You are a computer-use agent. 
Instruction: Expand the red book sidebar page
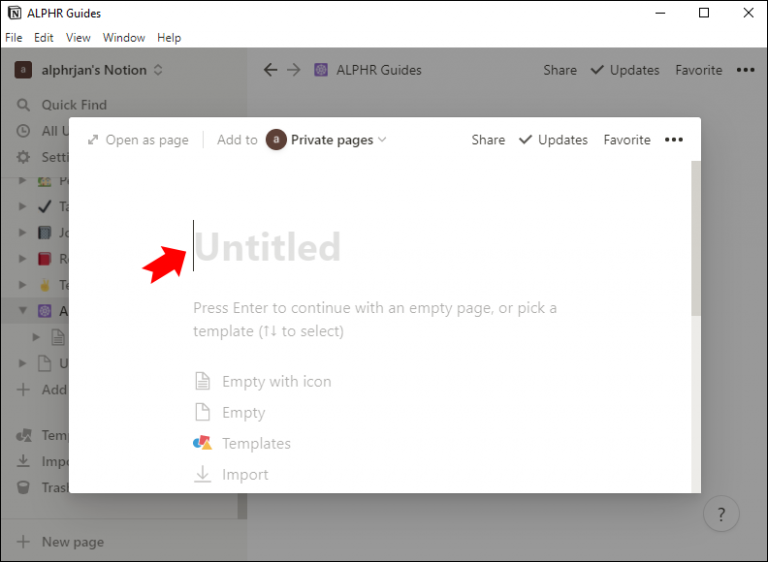click(23, 258)
